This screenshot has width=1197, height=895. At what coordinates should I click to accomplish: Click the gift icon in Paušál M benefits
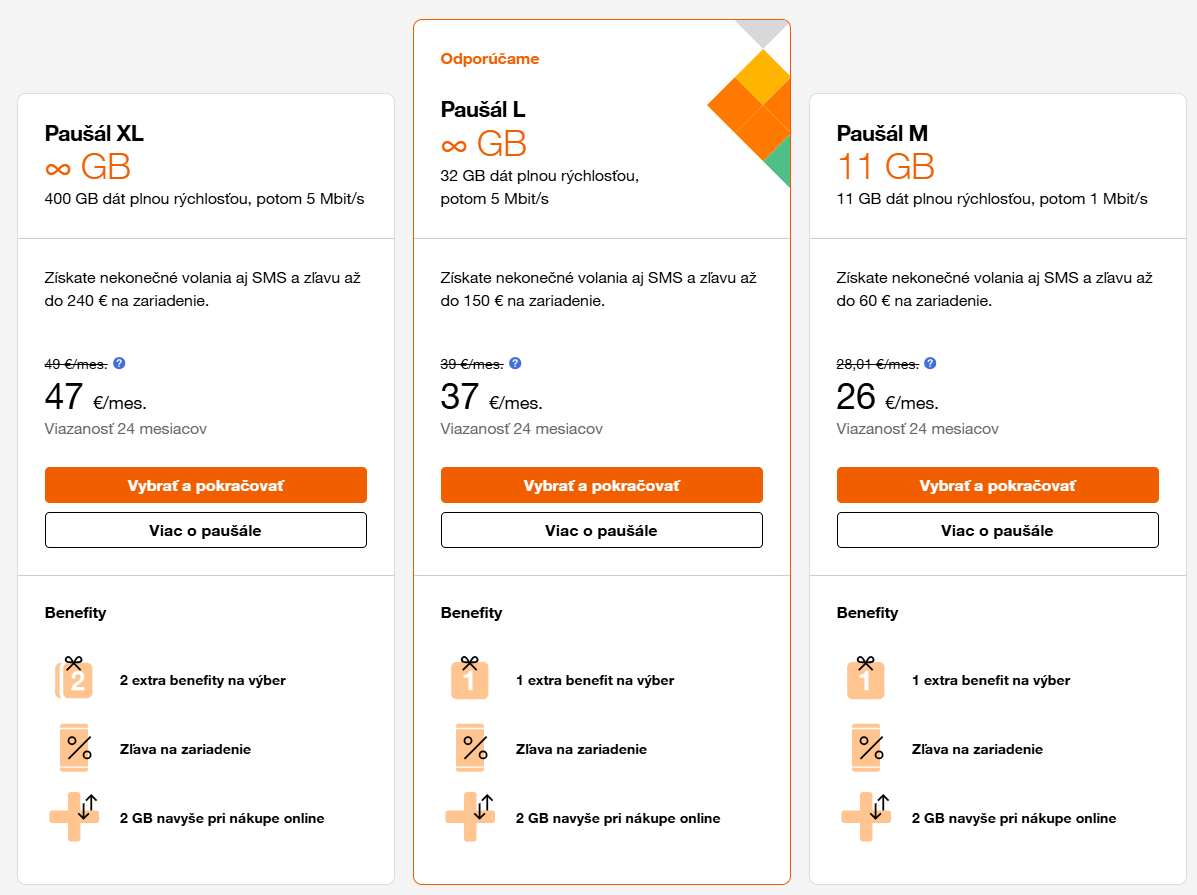click(865, 678)
